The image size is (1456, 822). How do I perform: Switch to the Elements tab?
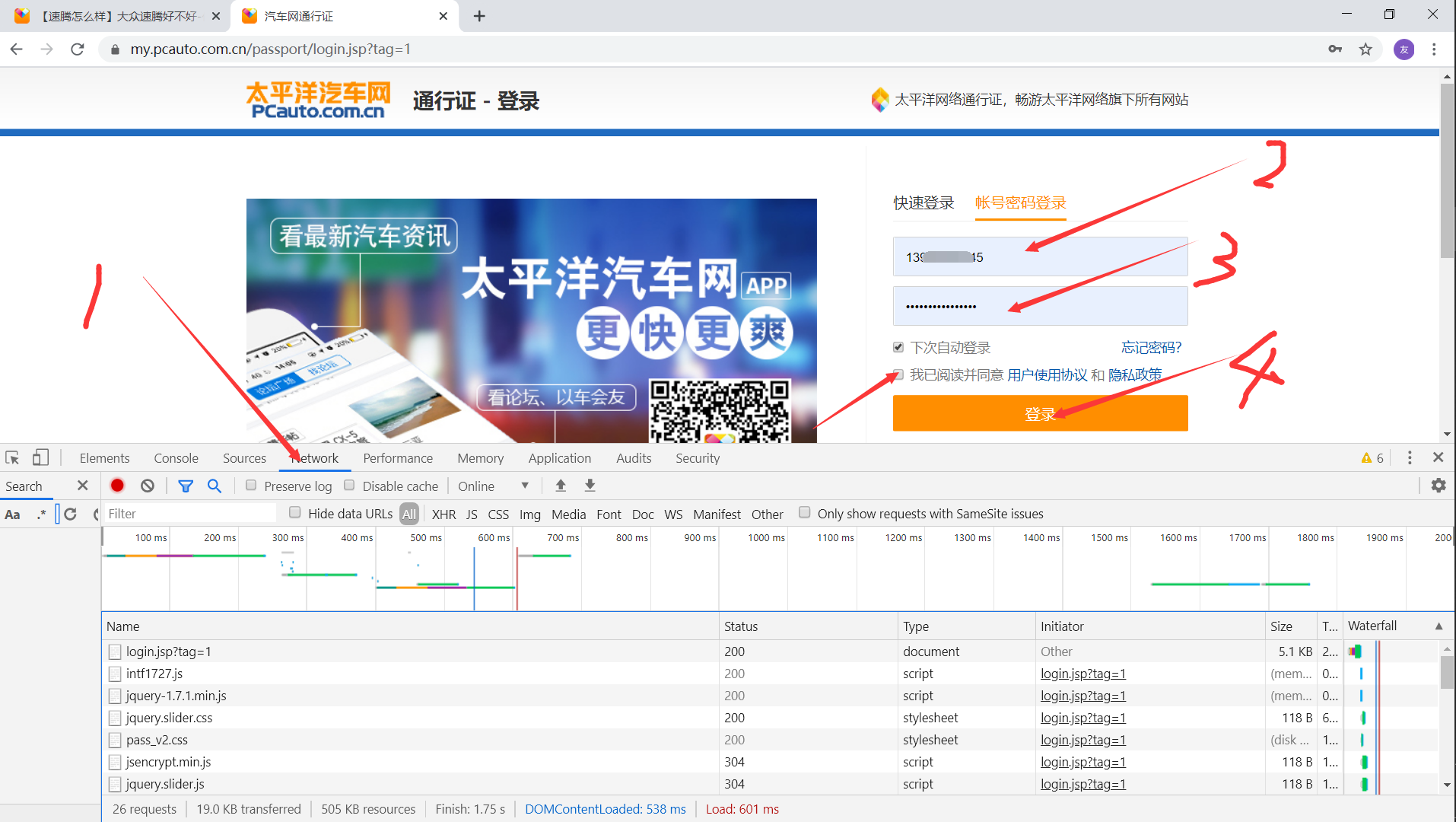pos(104,458)
